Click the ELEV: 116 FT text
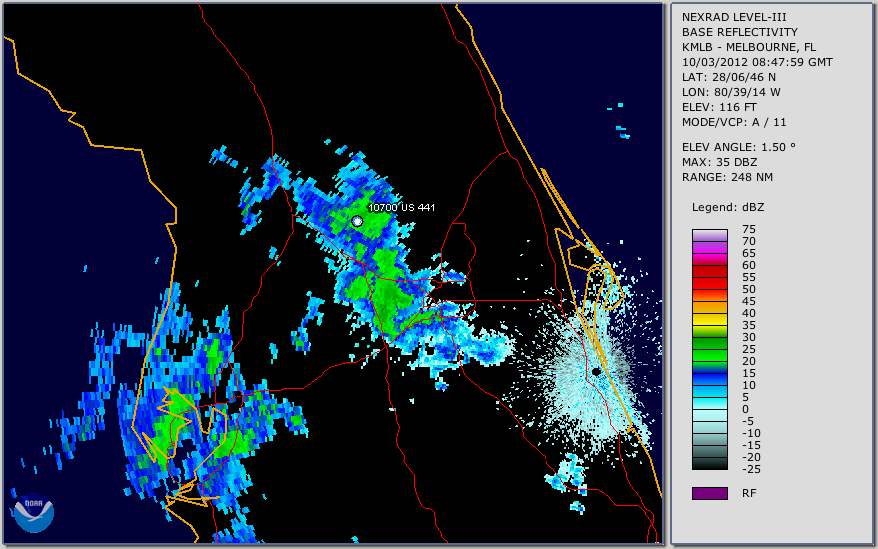878x549 pixels. tap(719, 107)
